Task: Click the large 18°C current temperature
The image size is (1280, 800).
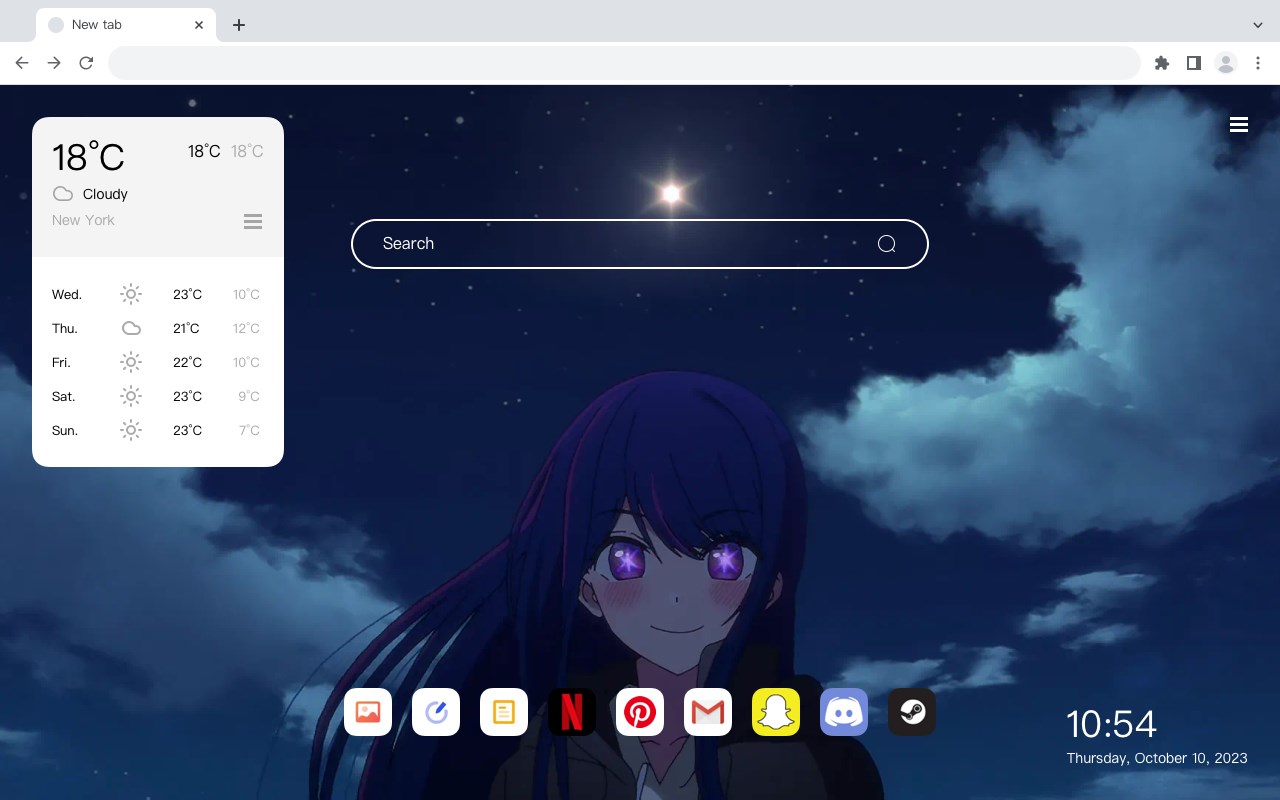Action: [x=88, y=157]
